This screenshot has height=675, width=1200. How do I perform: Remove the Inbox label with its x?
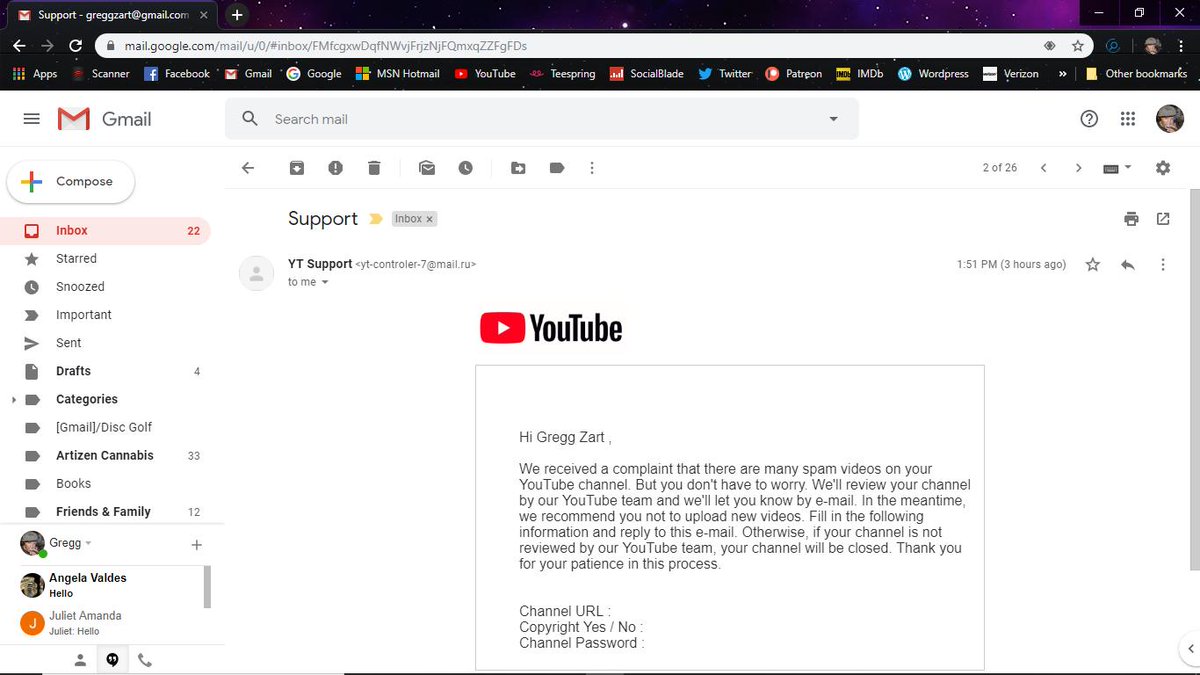click(x=430, y=219)
